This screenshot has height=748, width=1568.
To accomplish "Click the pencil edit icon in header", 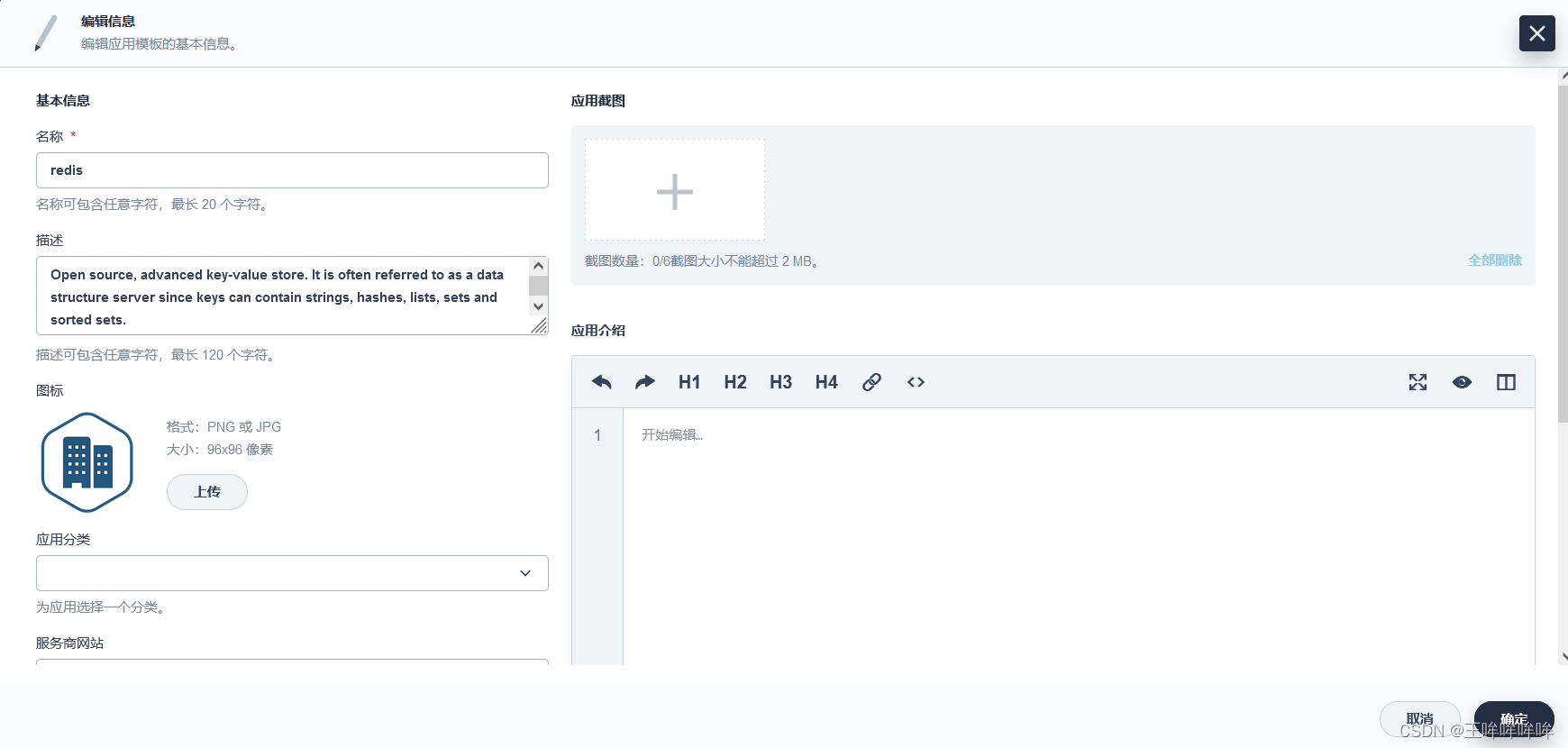I will pyautogui.click(x=45, y=33).
